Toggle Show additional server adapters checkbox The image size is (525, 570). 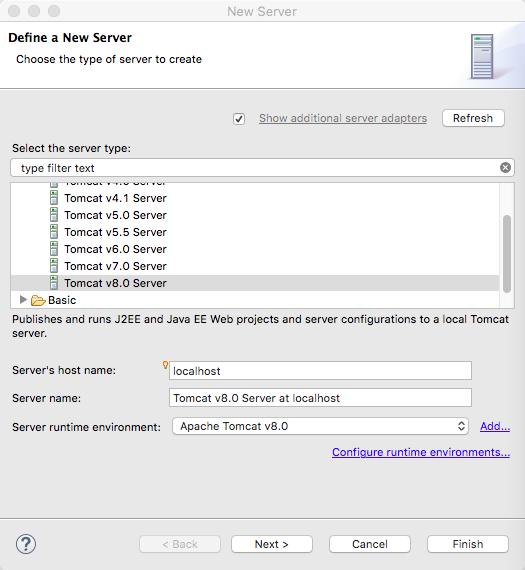pos(239,119)
